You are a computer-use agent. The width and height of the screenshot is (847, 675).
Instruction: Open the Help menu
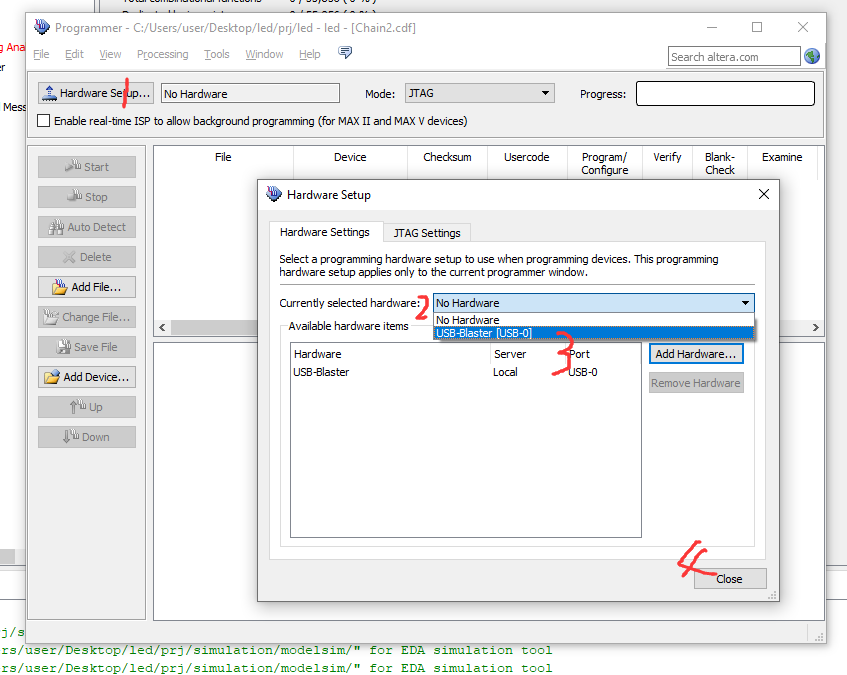310,54
